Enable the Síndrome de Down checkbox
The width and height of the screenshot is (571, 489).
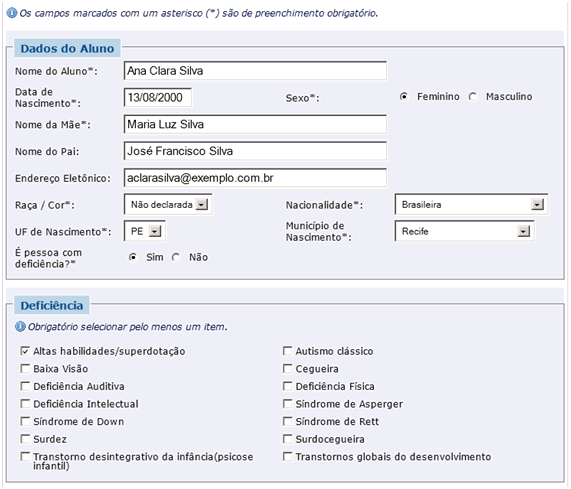(x=25, y=421)
